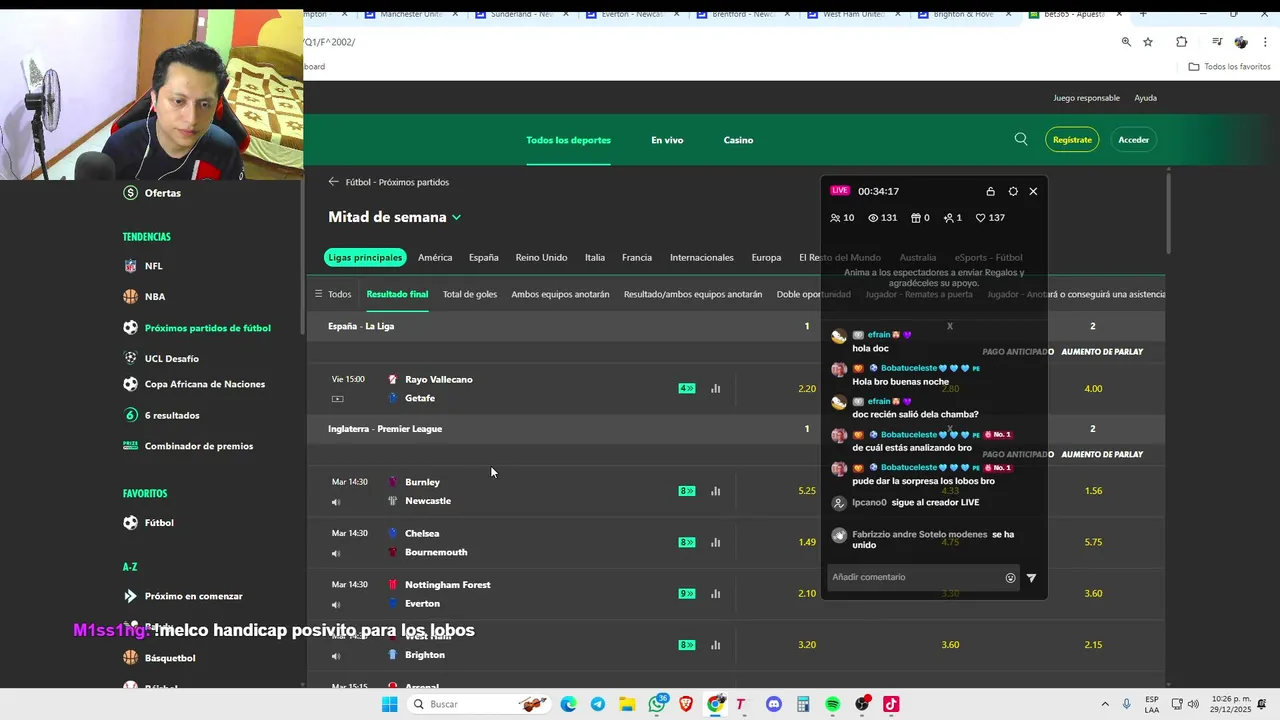
Task: Select odds 1.56 for Newcastle win
Action: (x=1093, y=491)
